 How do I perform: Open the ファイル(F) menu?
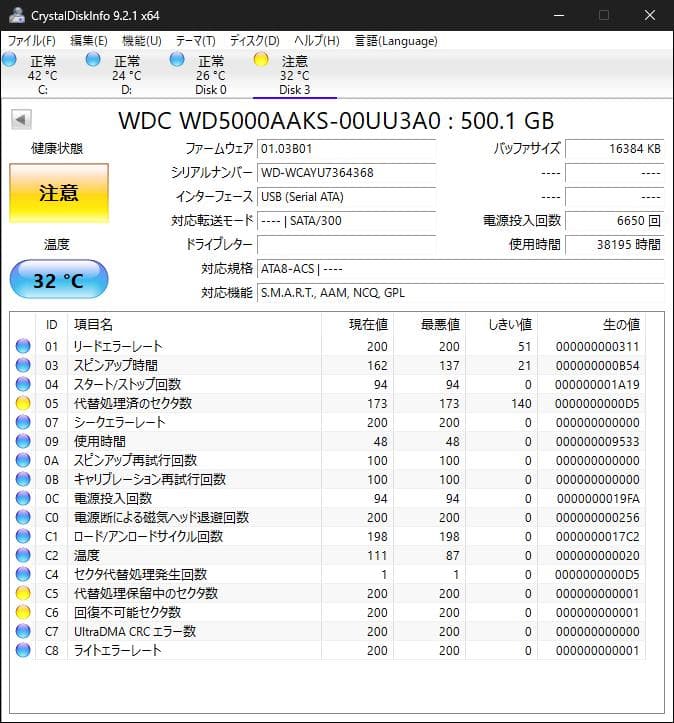(31, 41)
